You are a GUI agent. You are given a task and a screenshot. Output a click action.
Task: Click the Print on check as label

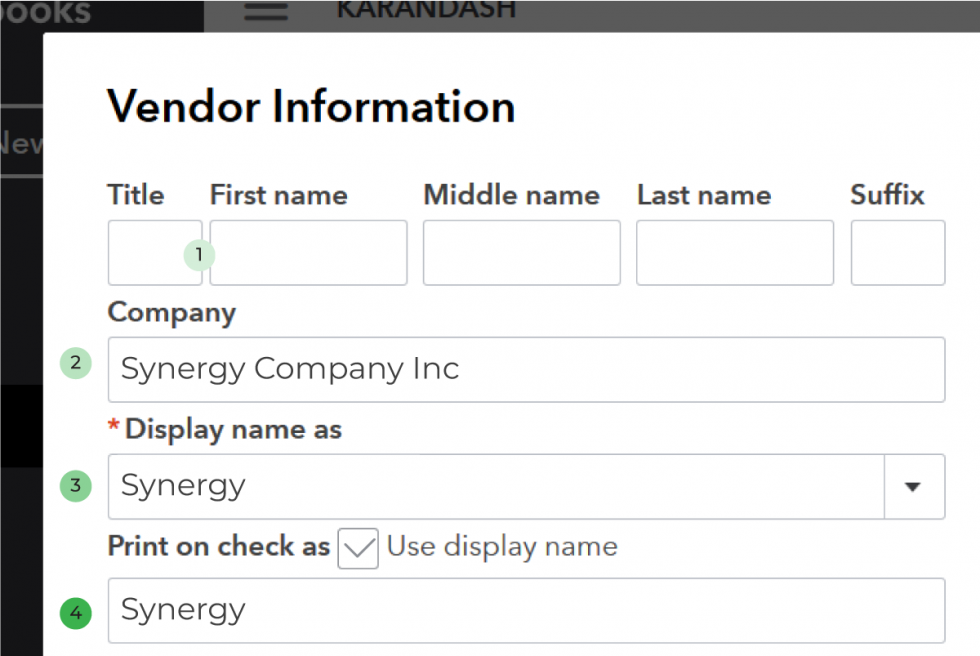pyautogui.click(x=218, y=547)
